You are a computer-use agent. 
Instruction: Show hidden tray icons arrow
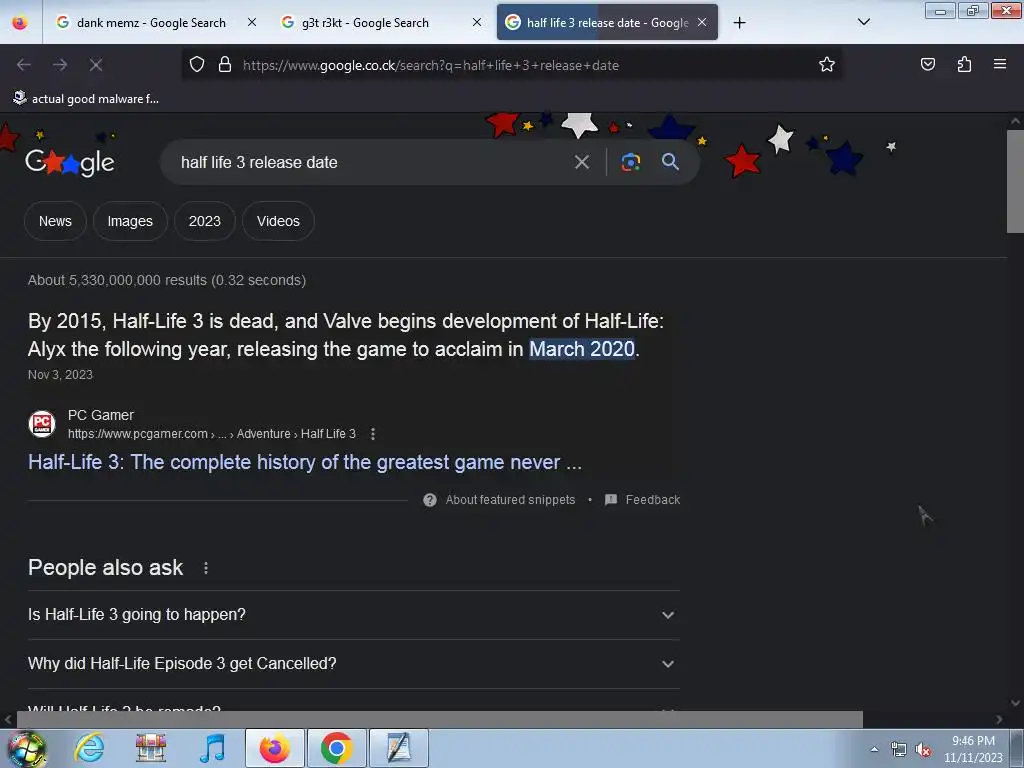point(874,750)
